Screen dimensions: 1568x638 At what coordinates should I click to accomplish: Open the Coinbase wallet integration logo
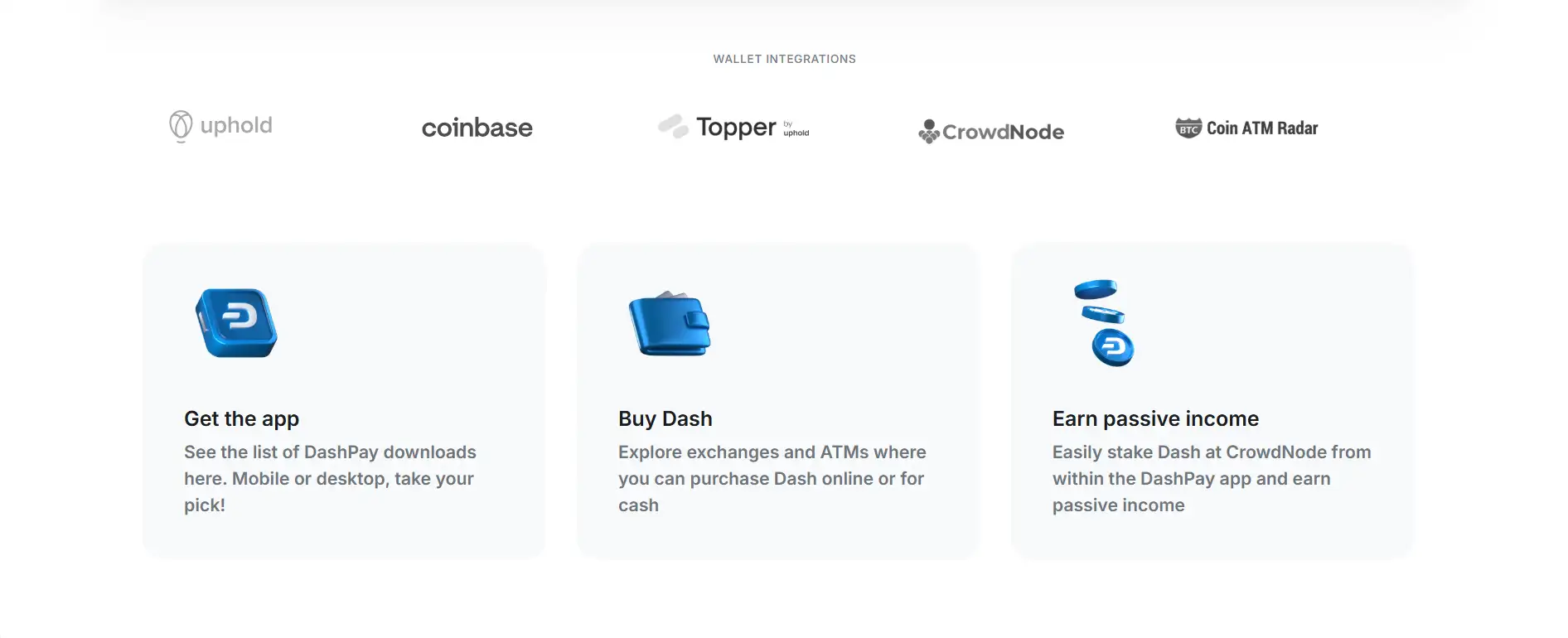click(477, 128)
